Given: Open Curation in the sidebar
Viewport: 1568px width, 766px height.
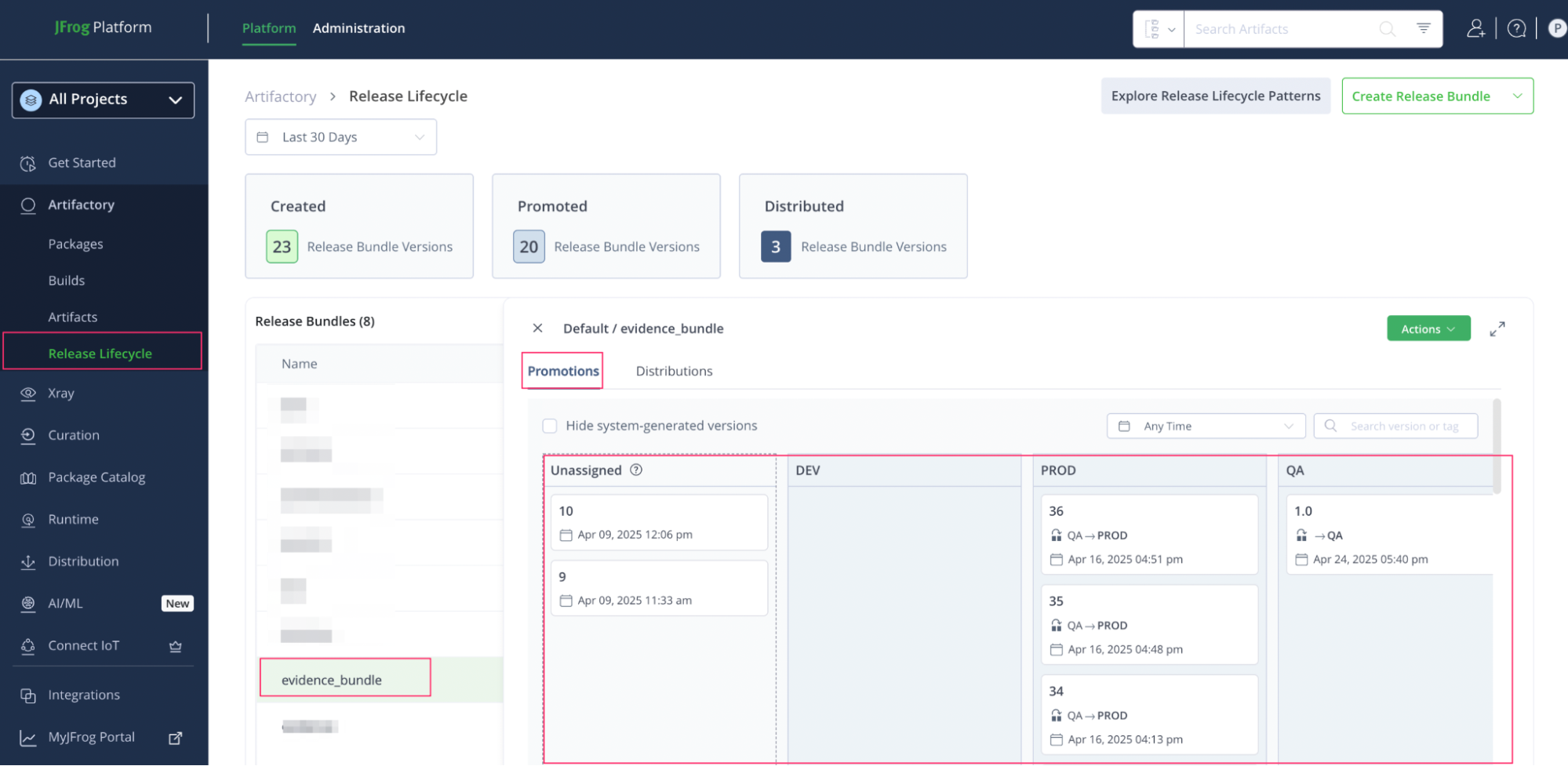Looking at the screenshot, I should coord(74,435).
